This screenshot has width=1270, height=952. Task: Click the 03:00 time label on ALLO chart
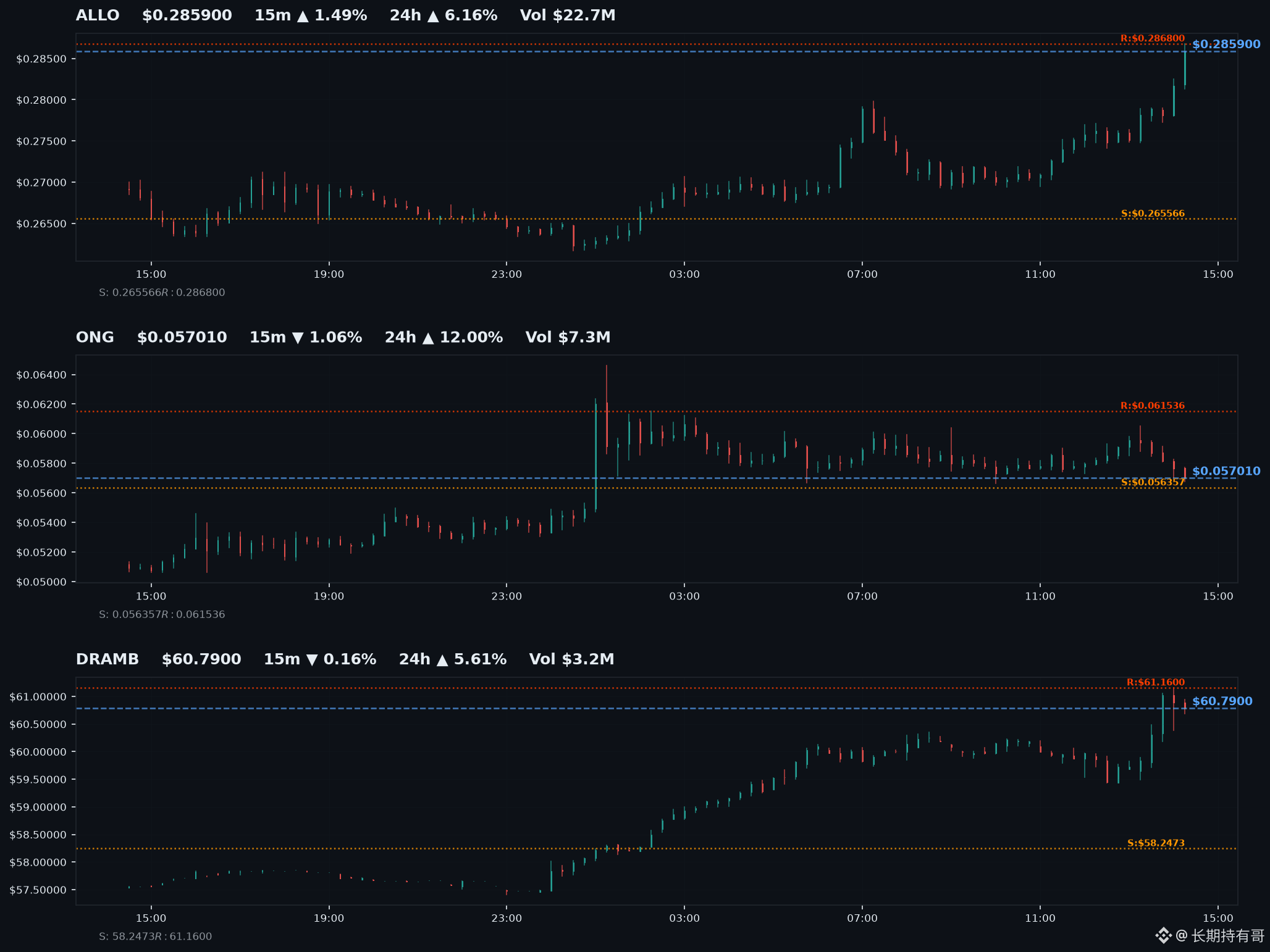[x=684, y=275]
